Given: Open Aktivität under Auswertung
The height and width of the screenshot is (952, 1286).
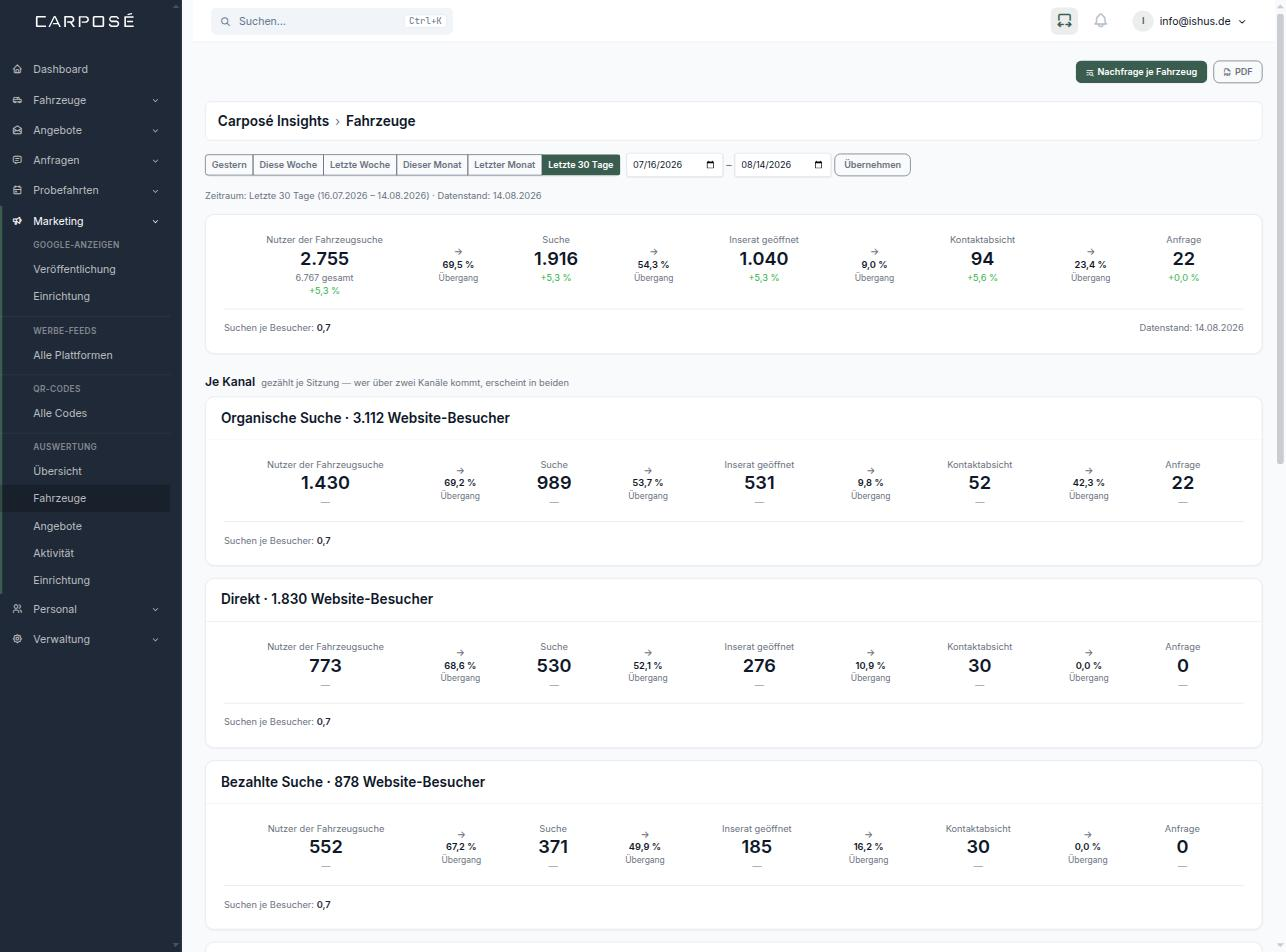Looking at the screenshot, I should tap(53, 553).
